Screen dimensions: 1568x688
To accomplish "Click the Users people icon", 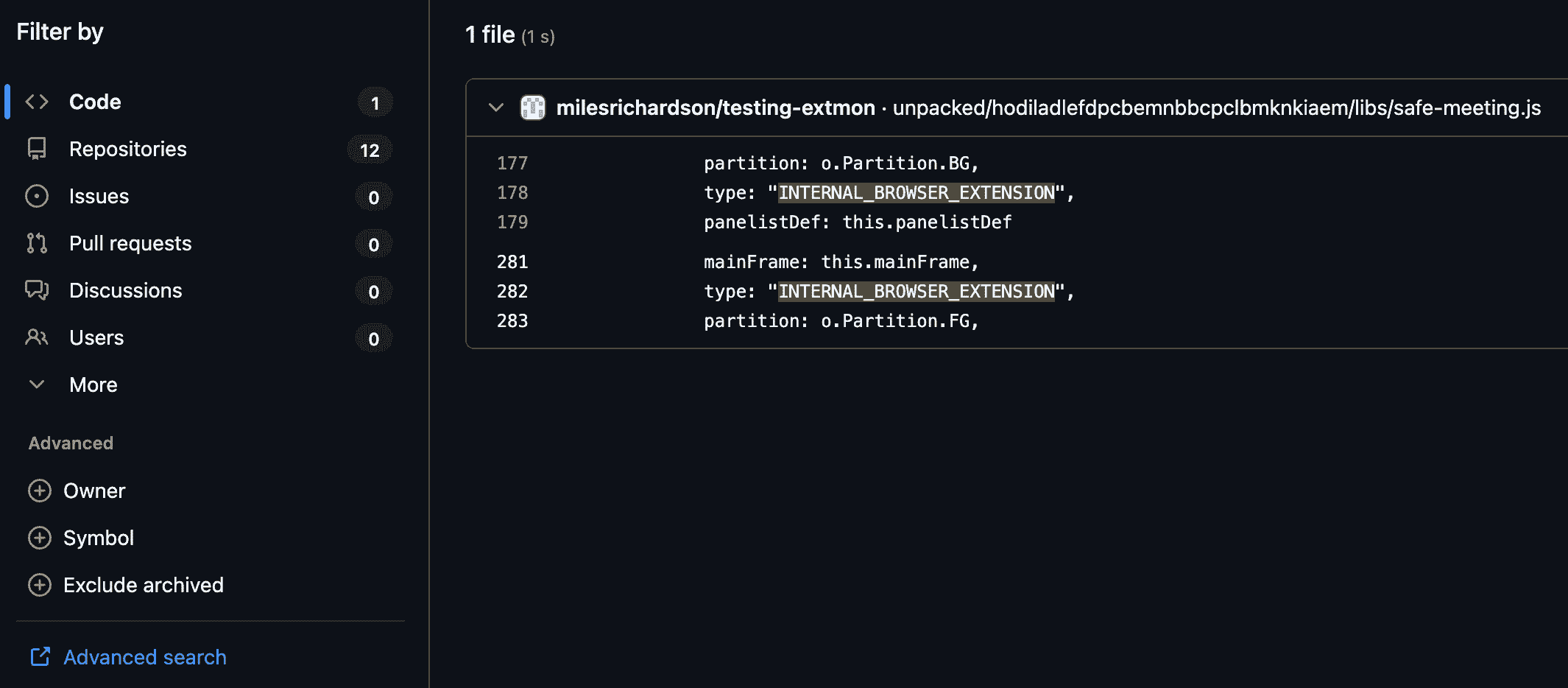I will pos(37,337).
